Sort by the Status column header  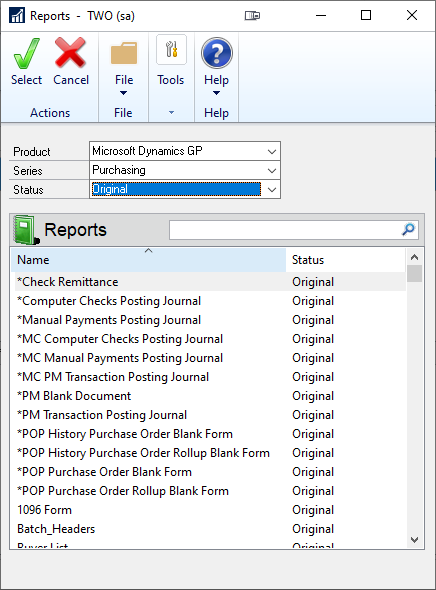click(x=345, y=260)
